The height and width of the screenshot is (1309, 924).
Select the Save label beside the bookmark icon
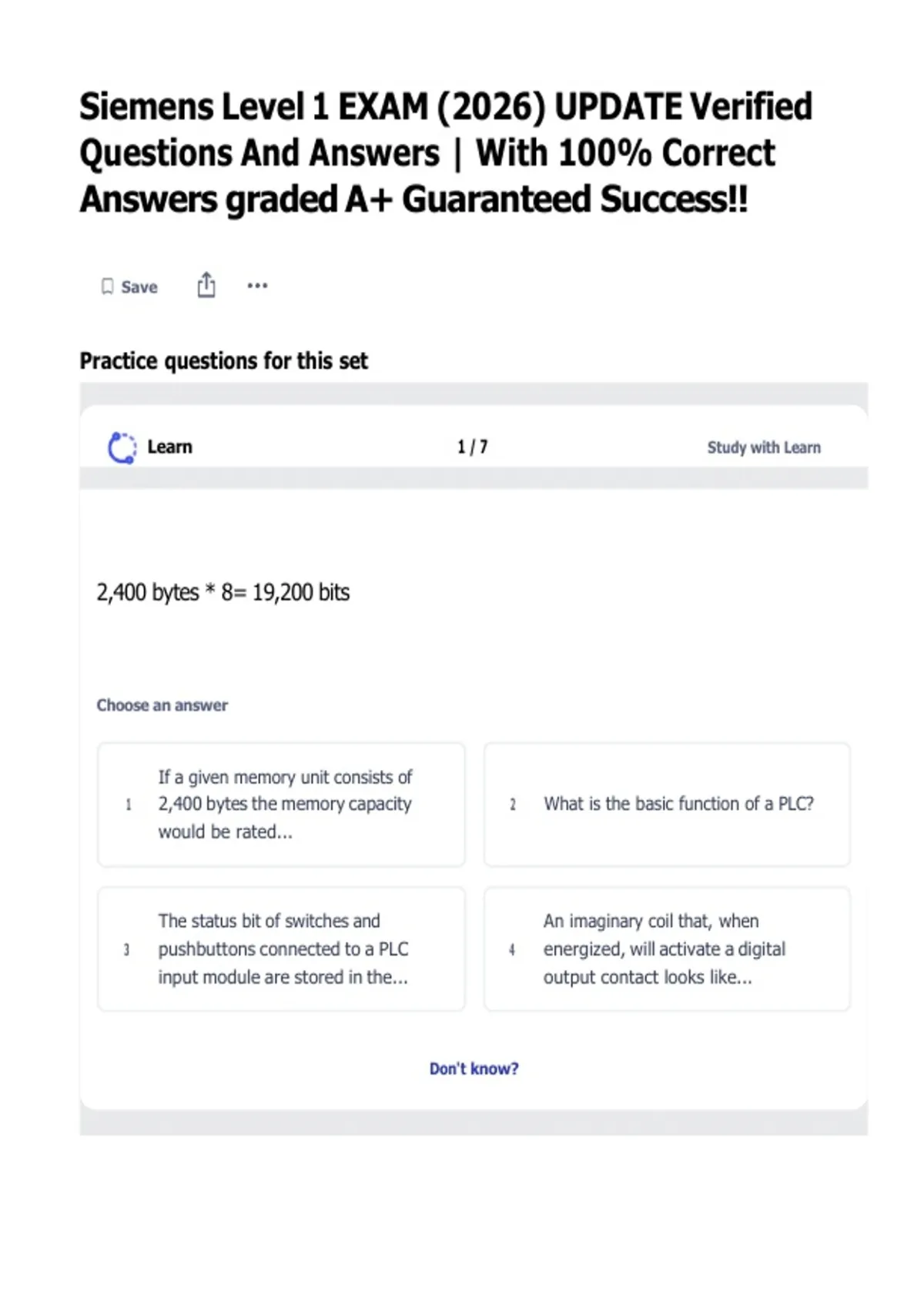point(139,287)
